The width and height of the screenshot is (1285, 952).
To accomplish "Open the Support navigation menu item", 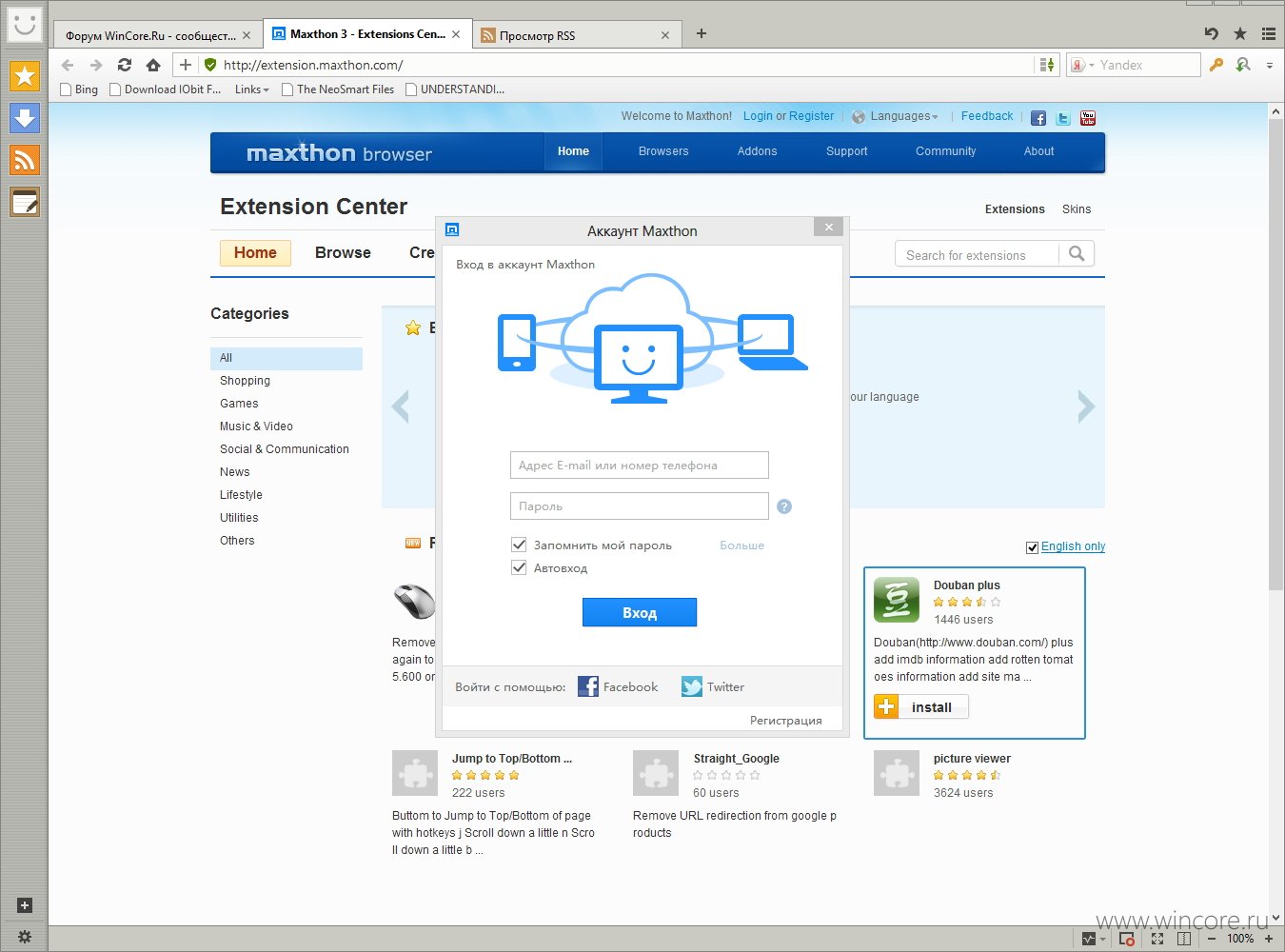I will click(847, 151).
